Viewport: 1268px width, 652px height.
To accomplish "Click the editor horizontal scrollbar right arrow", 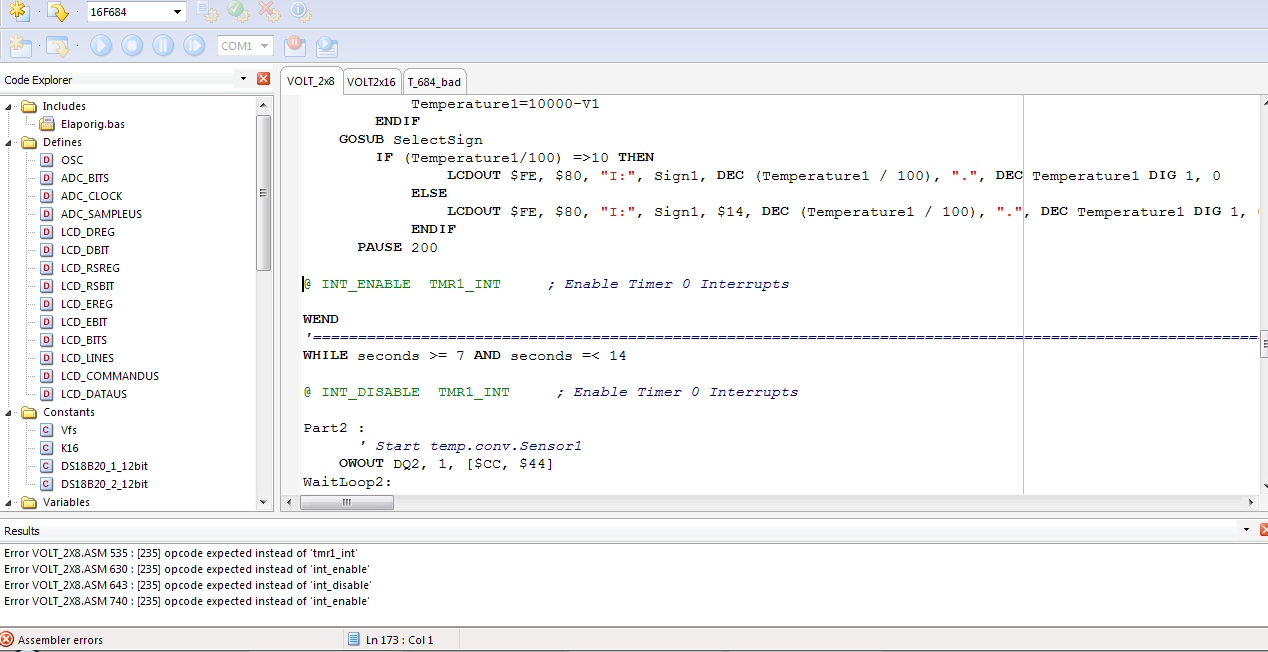I will pos(1249,502).
